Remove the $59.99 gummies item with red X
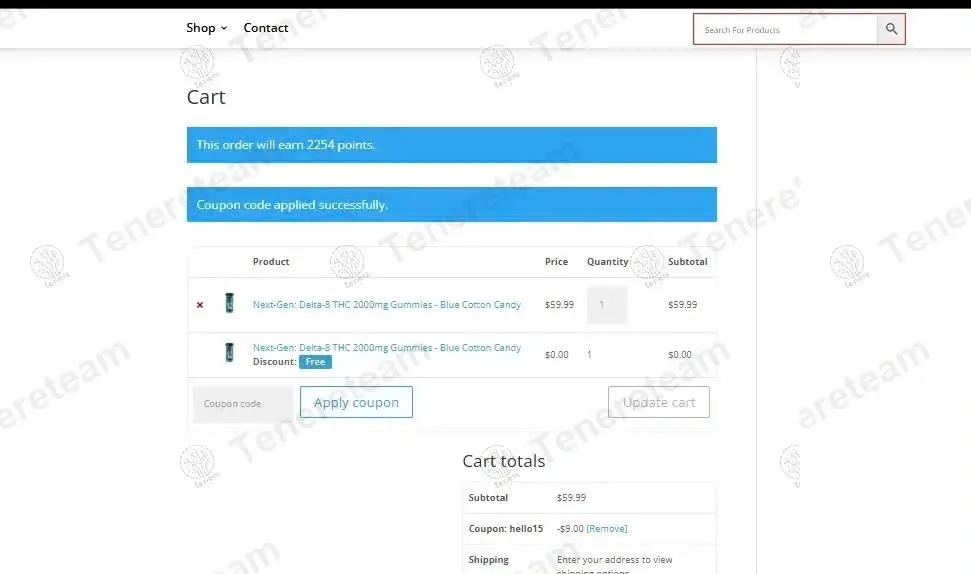The height and width of the screenshot is (574, 971). 199,305
